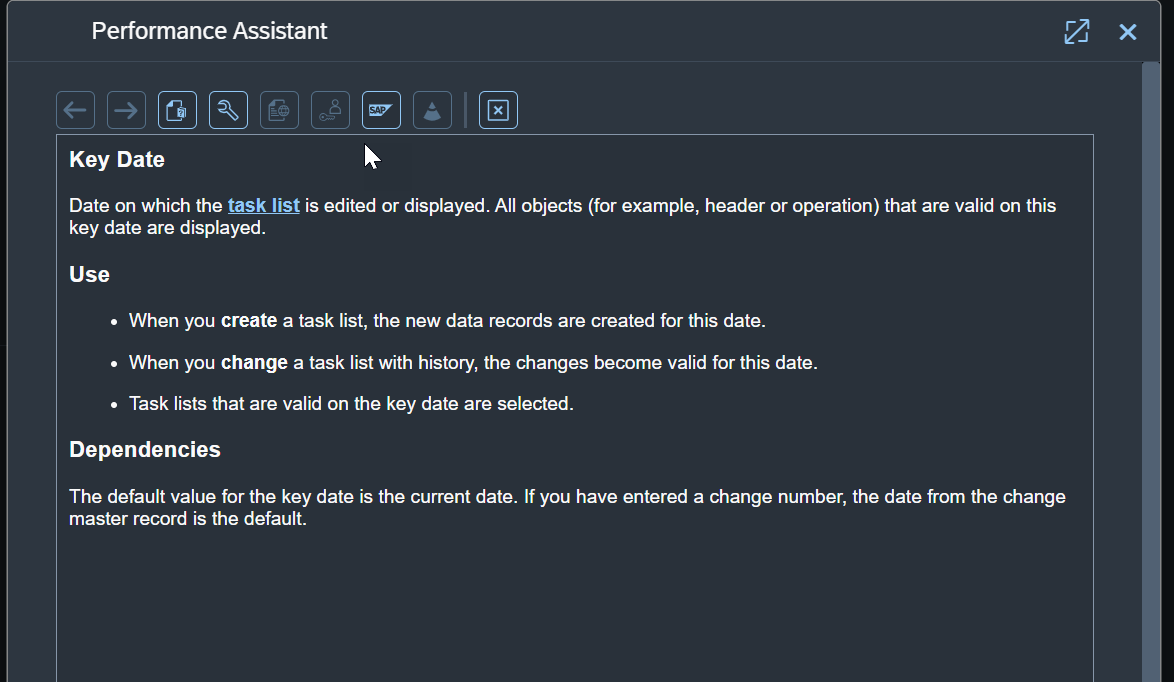Click the cone-shaped toolbar icon
The image size is (1174, 682).
[432, 110]
